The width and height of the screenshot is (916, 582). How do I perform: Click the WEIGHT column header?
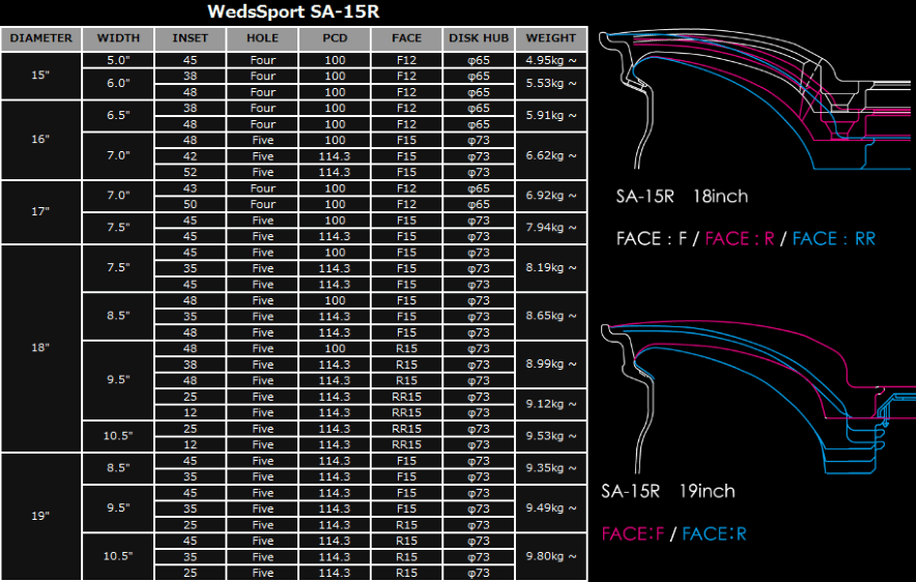coord(551,39)
